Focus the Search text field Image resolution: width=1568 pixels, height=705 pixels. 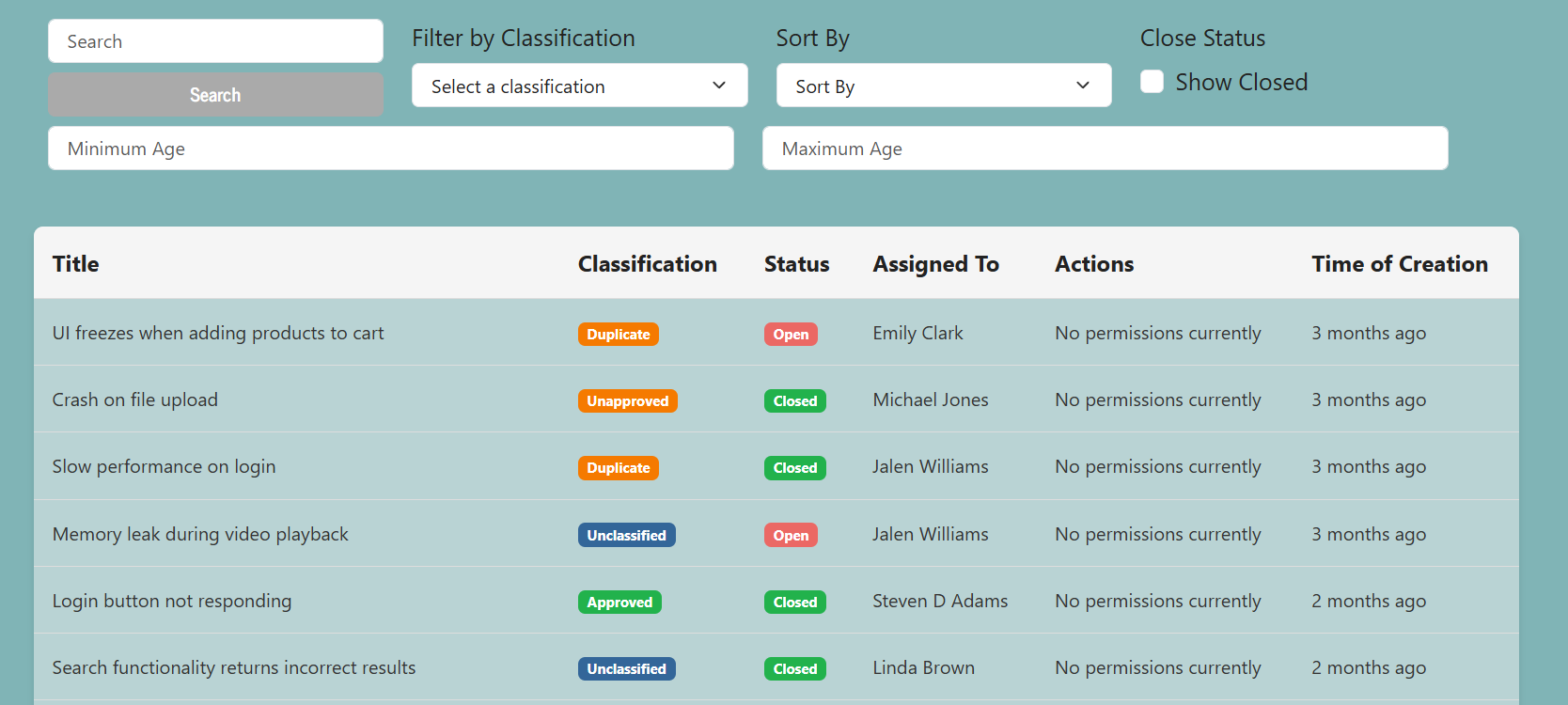(215, 41)
